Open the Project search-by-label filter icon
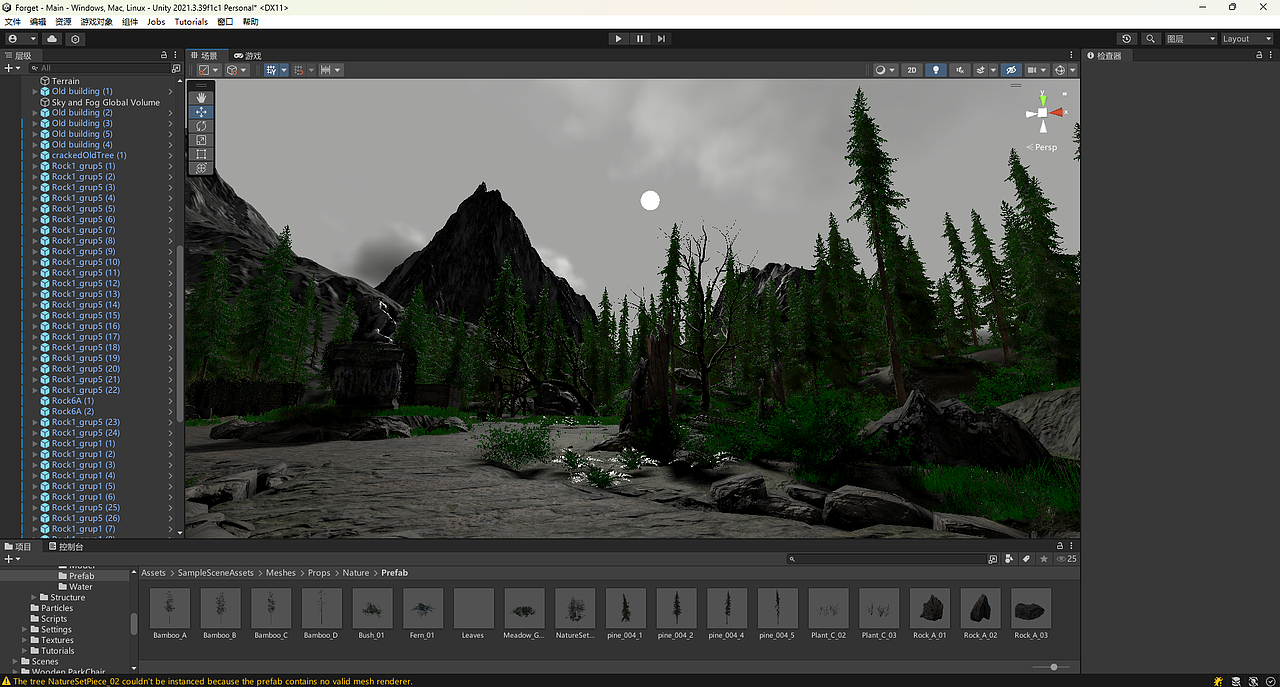Screen dimensions: 1280x687 (x=1026, y=559)
